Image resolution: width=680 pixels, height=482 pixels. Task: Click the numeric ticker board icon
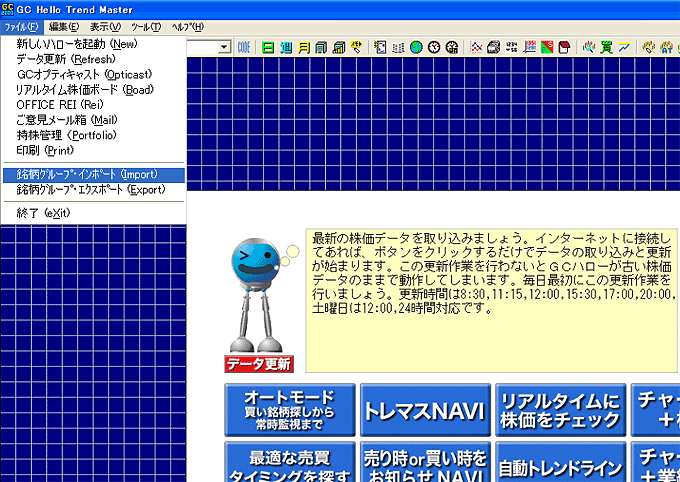[511, 47]
